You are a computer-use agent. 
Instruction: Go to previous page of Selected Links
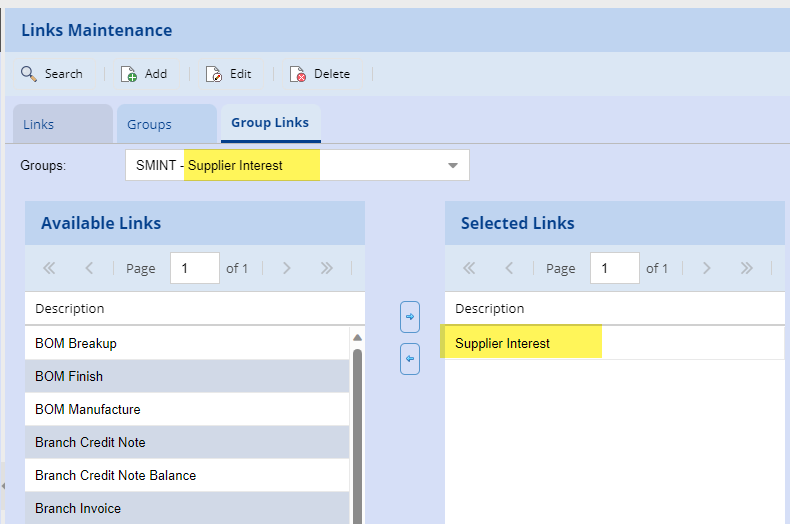pyautogui.click(x=509, y=268)
